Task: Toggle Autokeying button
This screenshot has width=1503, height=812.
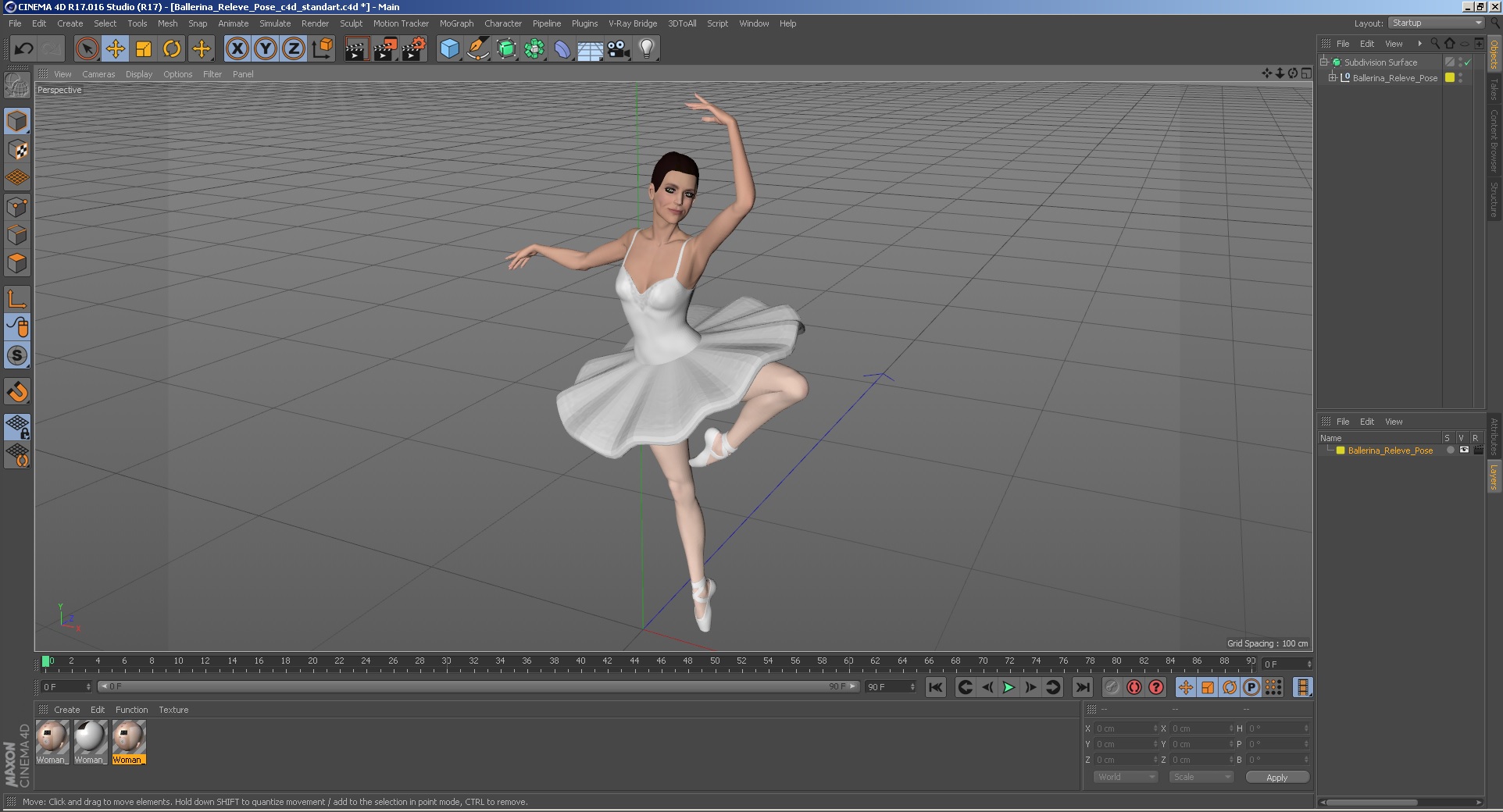Action: click(x=1134, y=687)
